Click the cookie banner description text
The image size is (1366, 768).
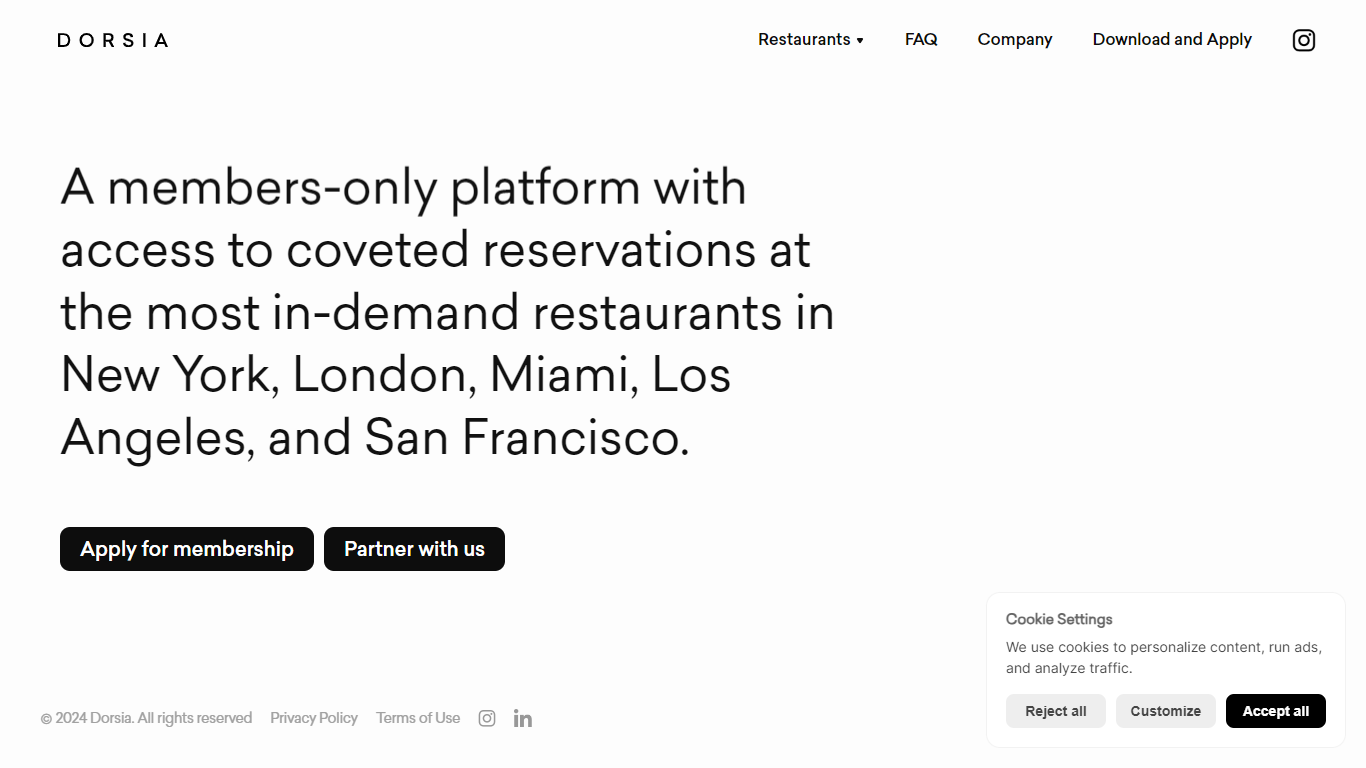point(1164,658)
